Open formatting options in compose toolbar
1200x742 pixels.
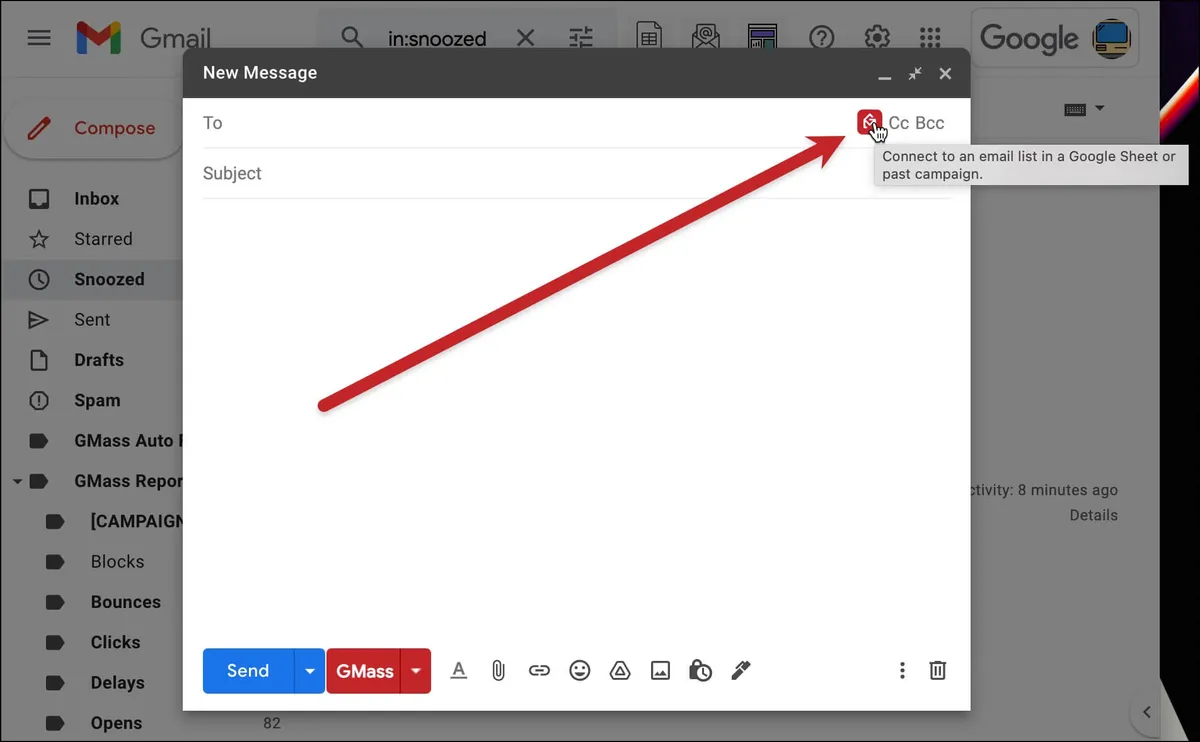(458, 671)
